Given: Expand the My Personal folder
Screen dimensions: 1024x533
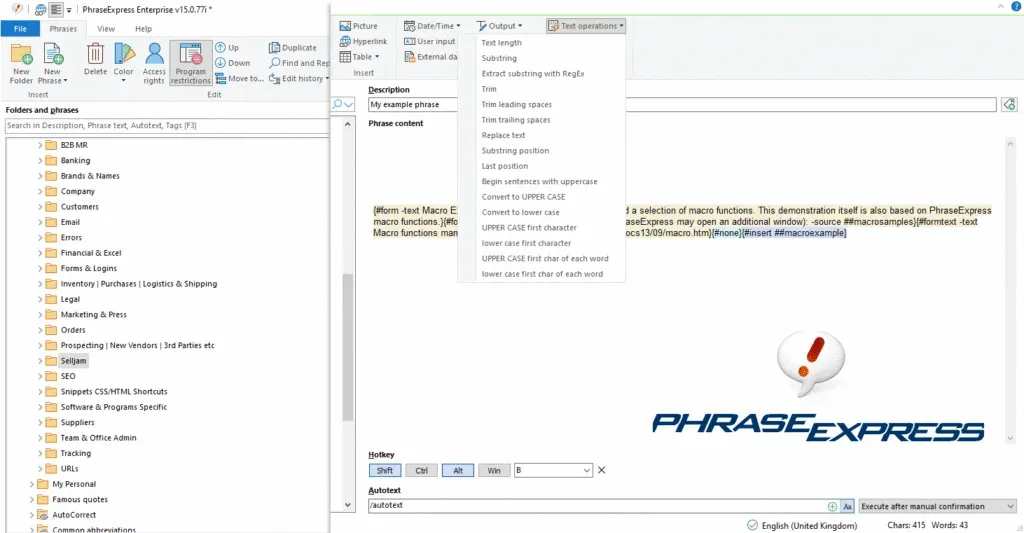Looking at the screenshot, I should tap(31, 485).
